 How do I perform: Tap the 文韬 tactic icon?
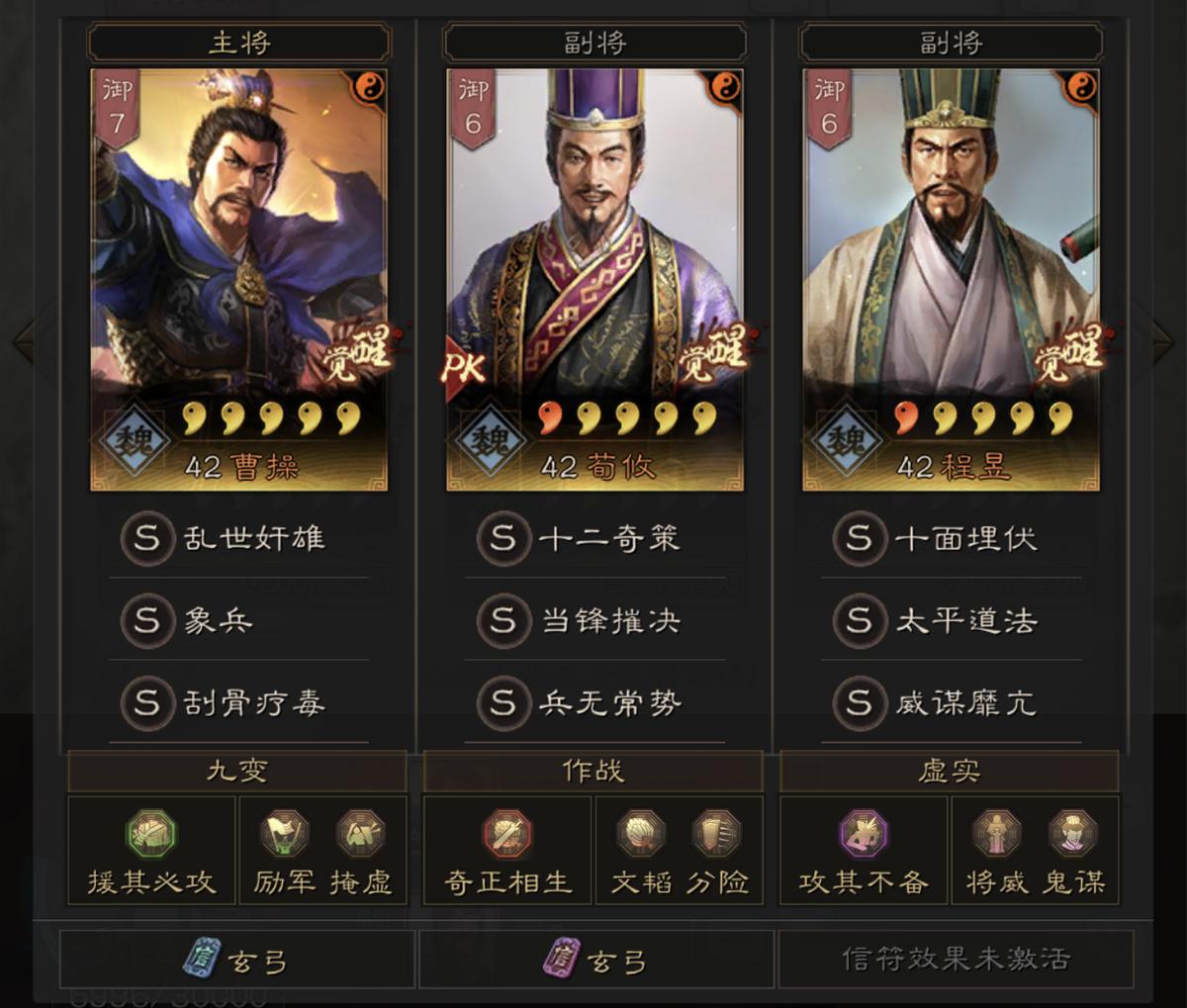(x=640, y=834)
